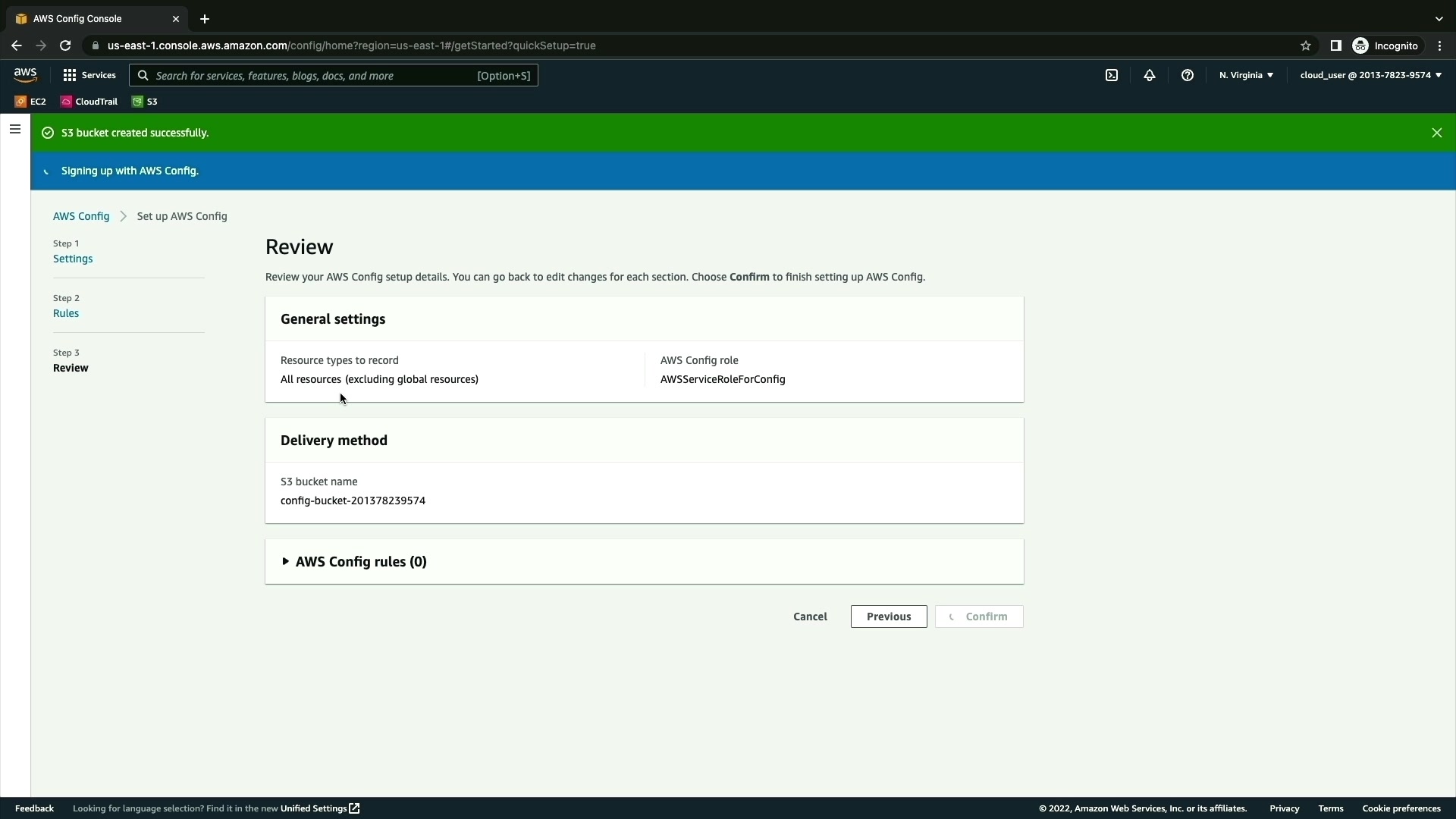The image size is (1456, 819).
Task: Click the Previous button
Action: 888,617
